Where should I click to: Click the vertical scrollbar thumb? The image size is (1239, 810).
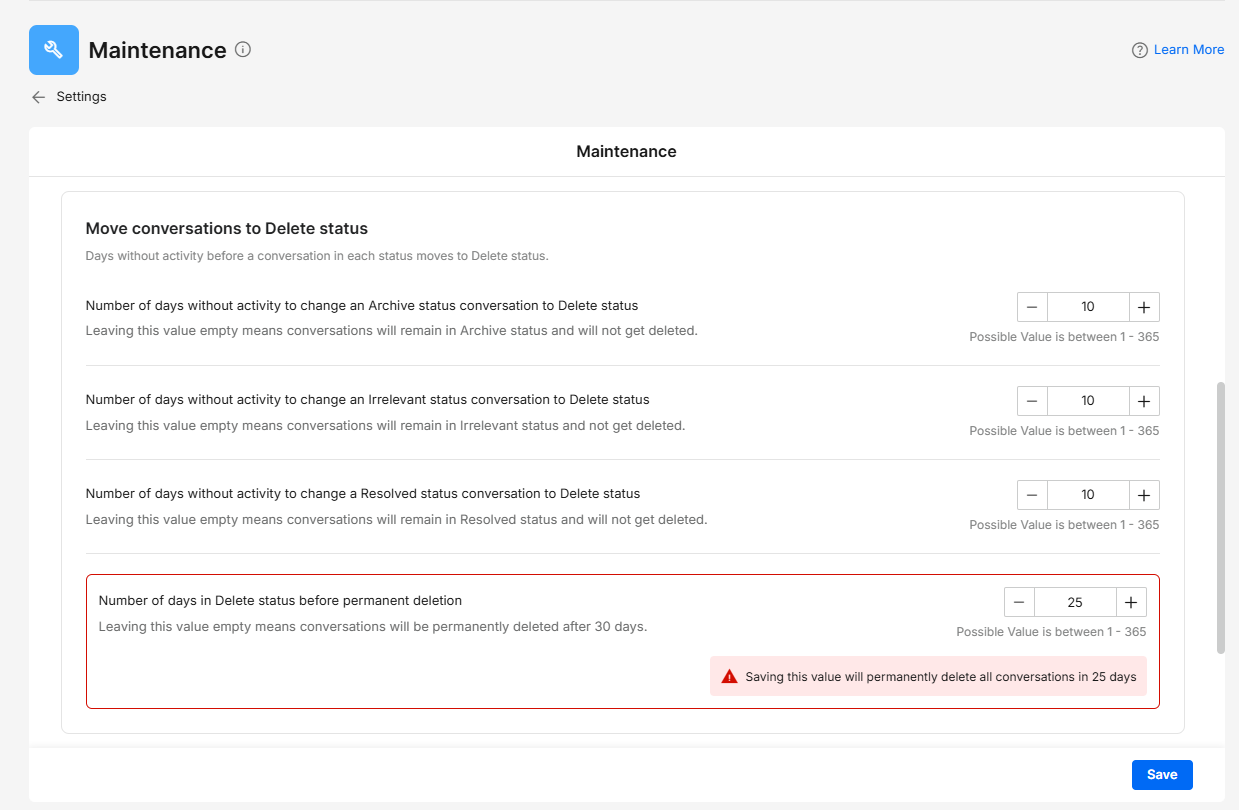pos(1220,517)
